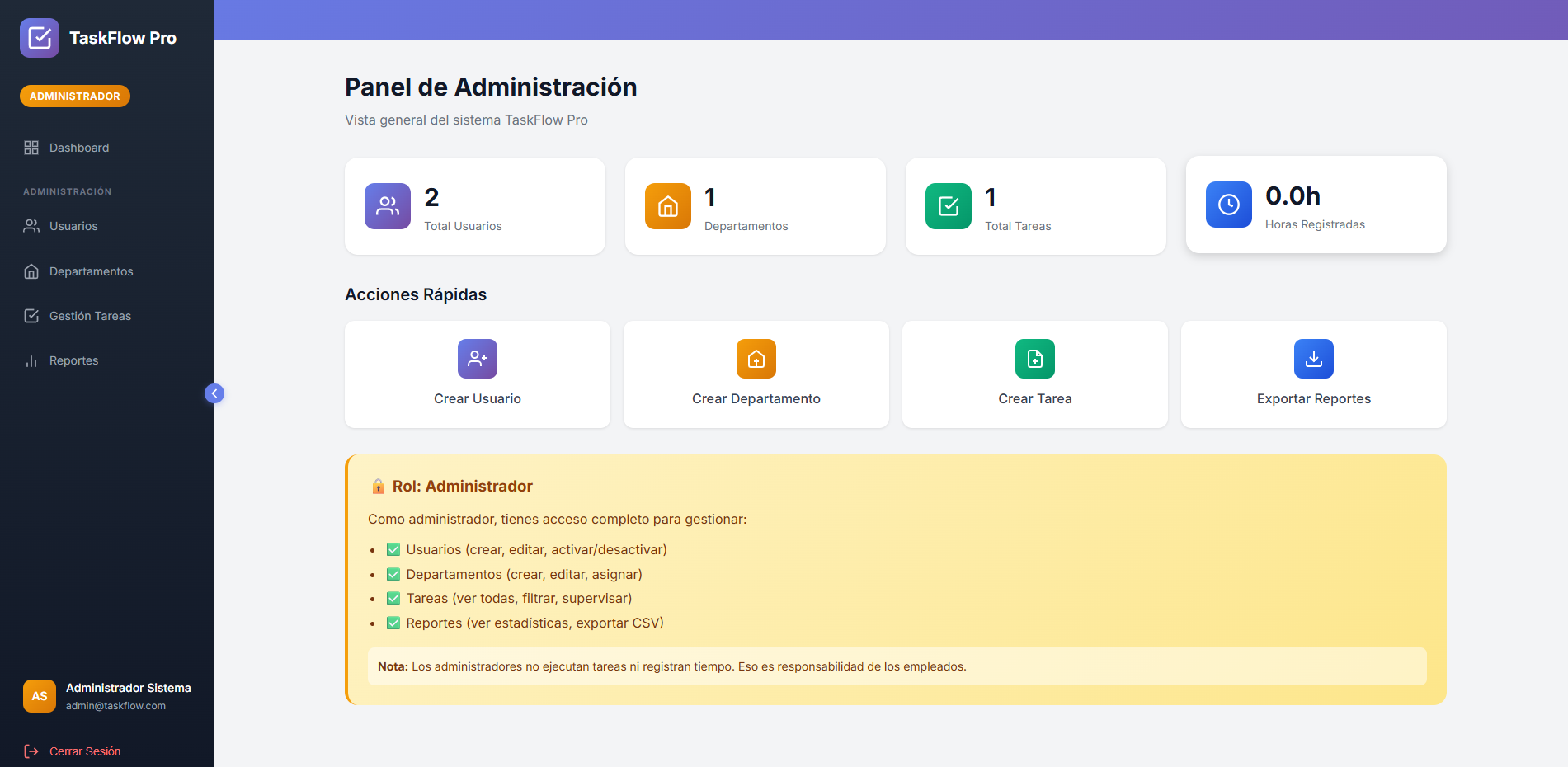Navigate to Gestión Tareas

pyautogui.click(x=90, y=316)
